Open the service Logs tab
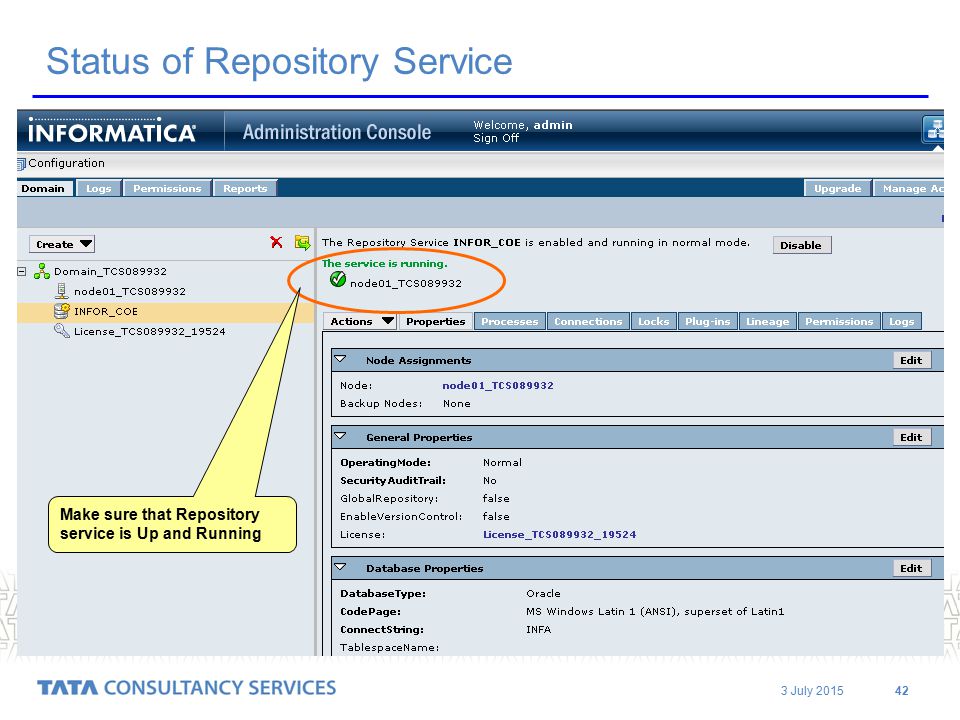Screen dimensions: 960x720 coord(901,321)
